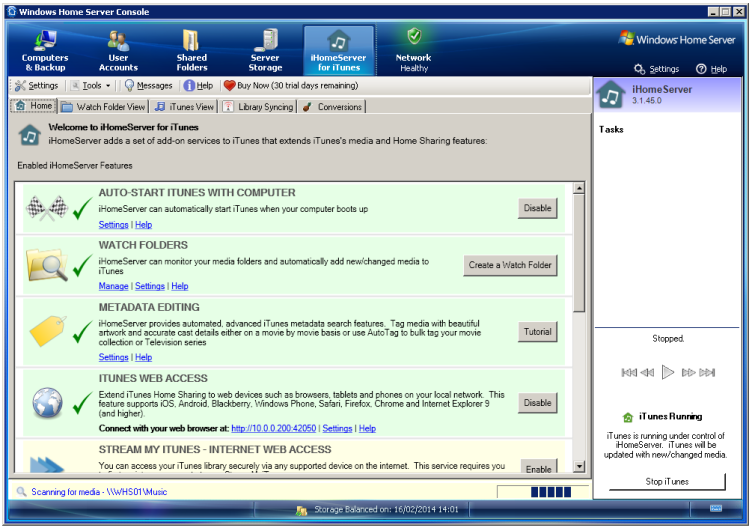Open Shared Folders section

(x=191, y=50)
